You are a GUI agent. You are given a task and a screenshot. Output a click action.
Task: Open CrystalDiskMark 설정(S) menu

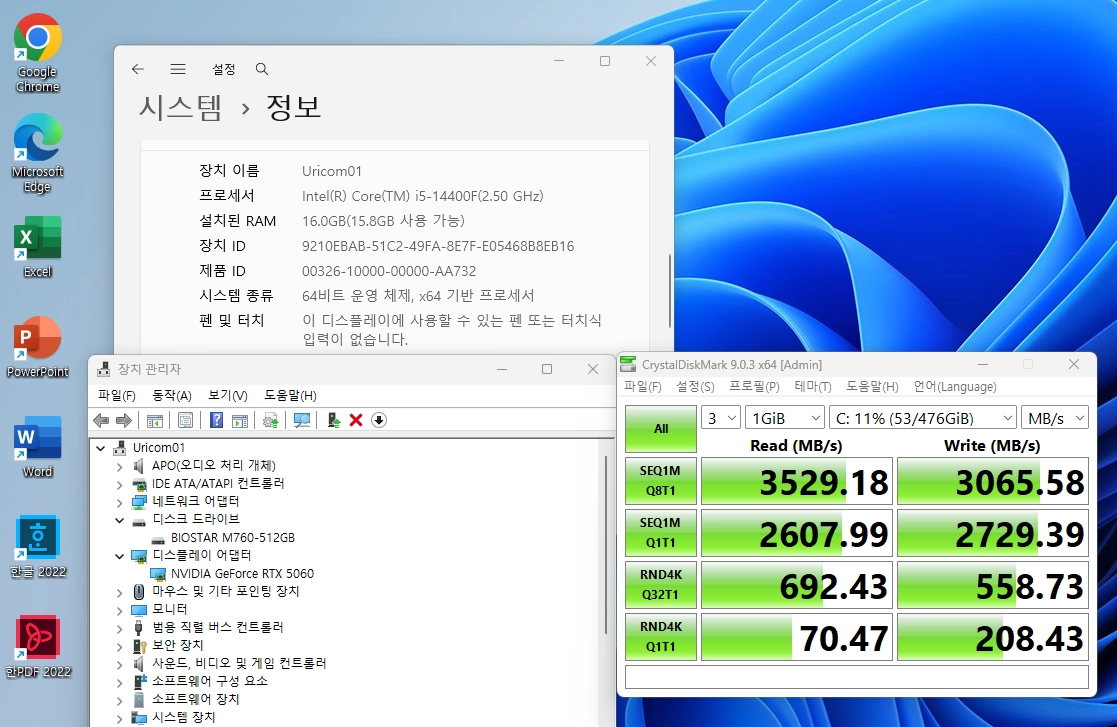pyautogui.click(x=695, y=387)
